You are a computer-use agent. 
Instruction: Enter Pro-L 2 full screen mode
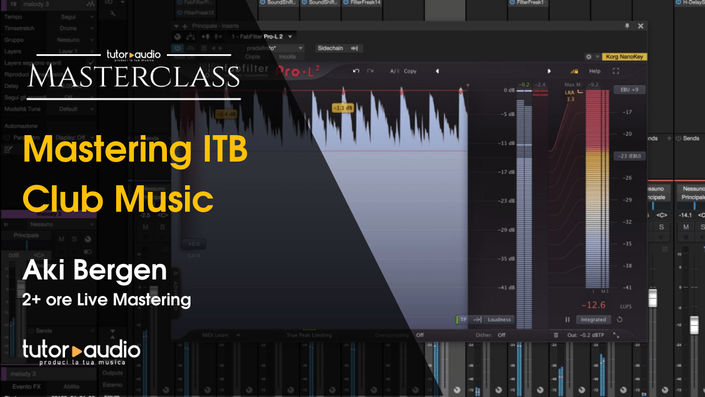tap(616, 71)
